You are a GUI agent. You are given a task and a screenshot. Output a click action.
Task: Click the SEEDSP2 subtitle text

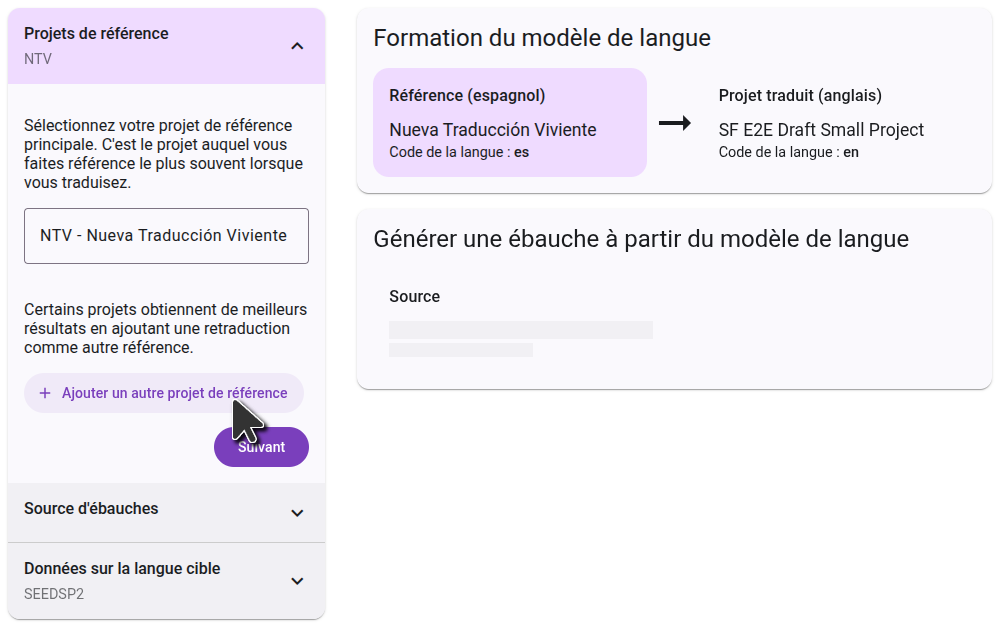tap(54, 594)
